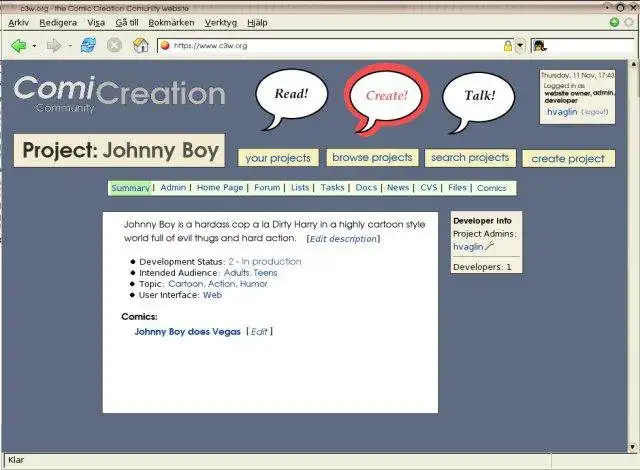Open the Forward button history dropdown arrow
The width and height of the screenshot is (640, 470).
point(70,46)
